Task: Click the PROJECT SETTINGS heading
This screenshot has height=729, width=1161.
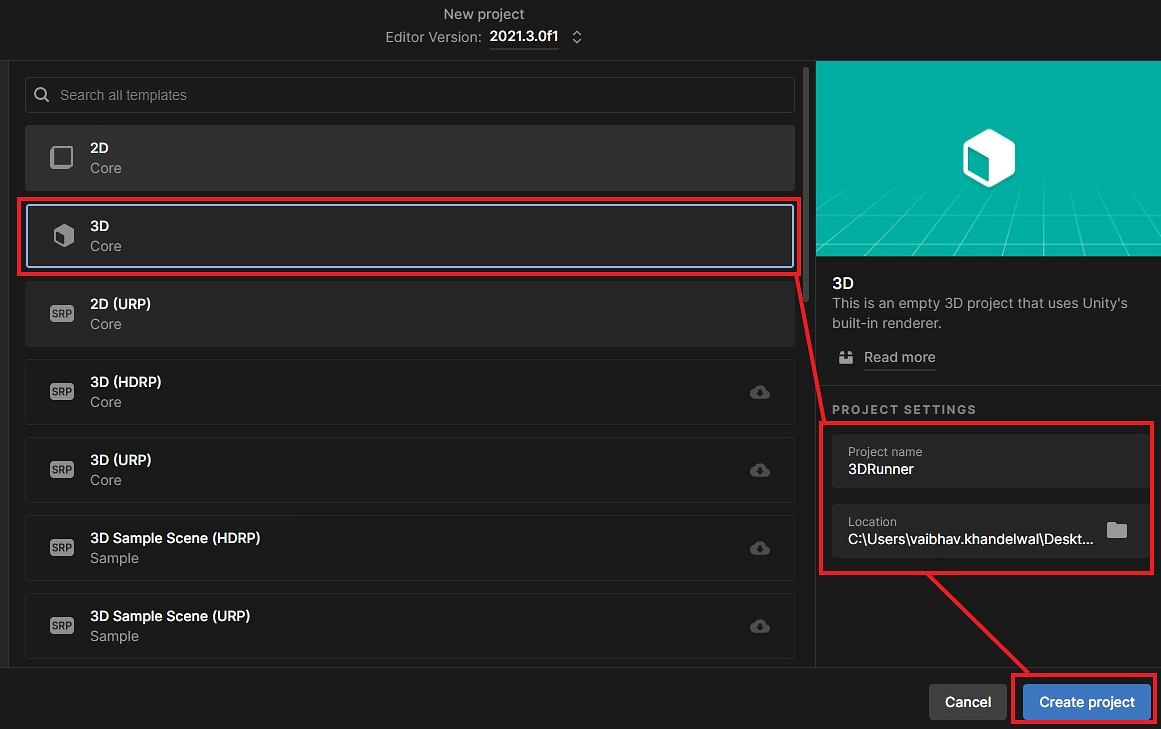Action: click(904, 409)
